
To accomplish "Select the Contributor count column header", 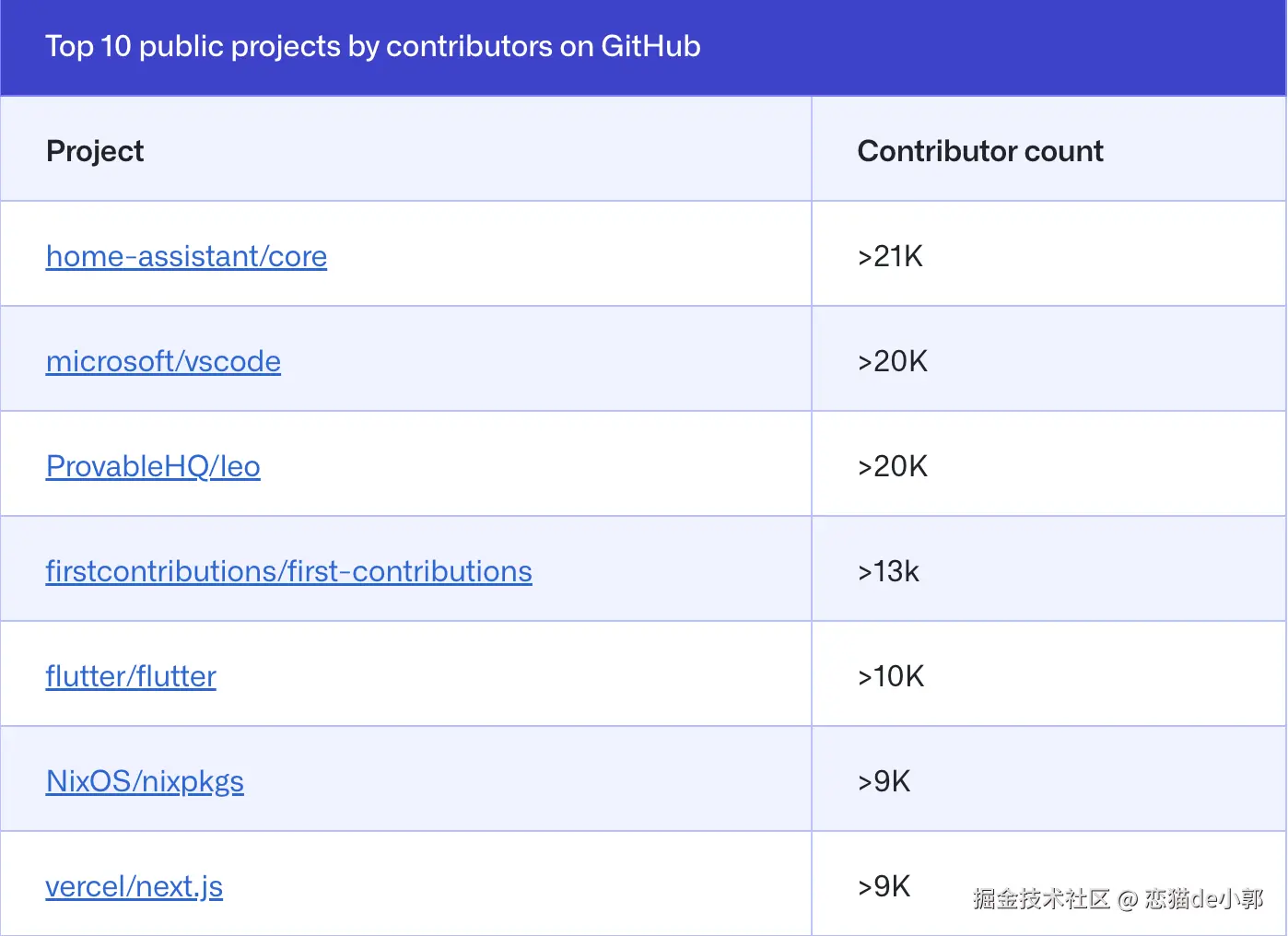I will (x=980, y=151).
